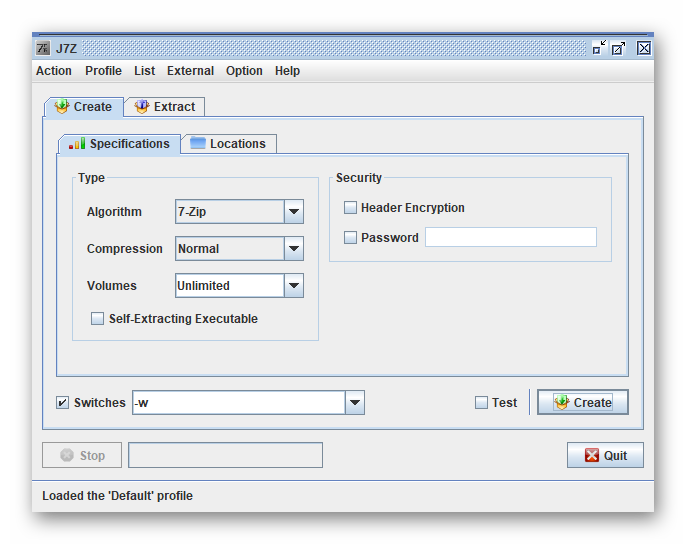Click the disabled Stop button
The width and height of the screenshot is (686, 544).
click(x=82, y=455)
